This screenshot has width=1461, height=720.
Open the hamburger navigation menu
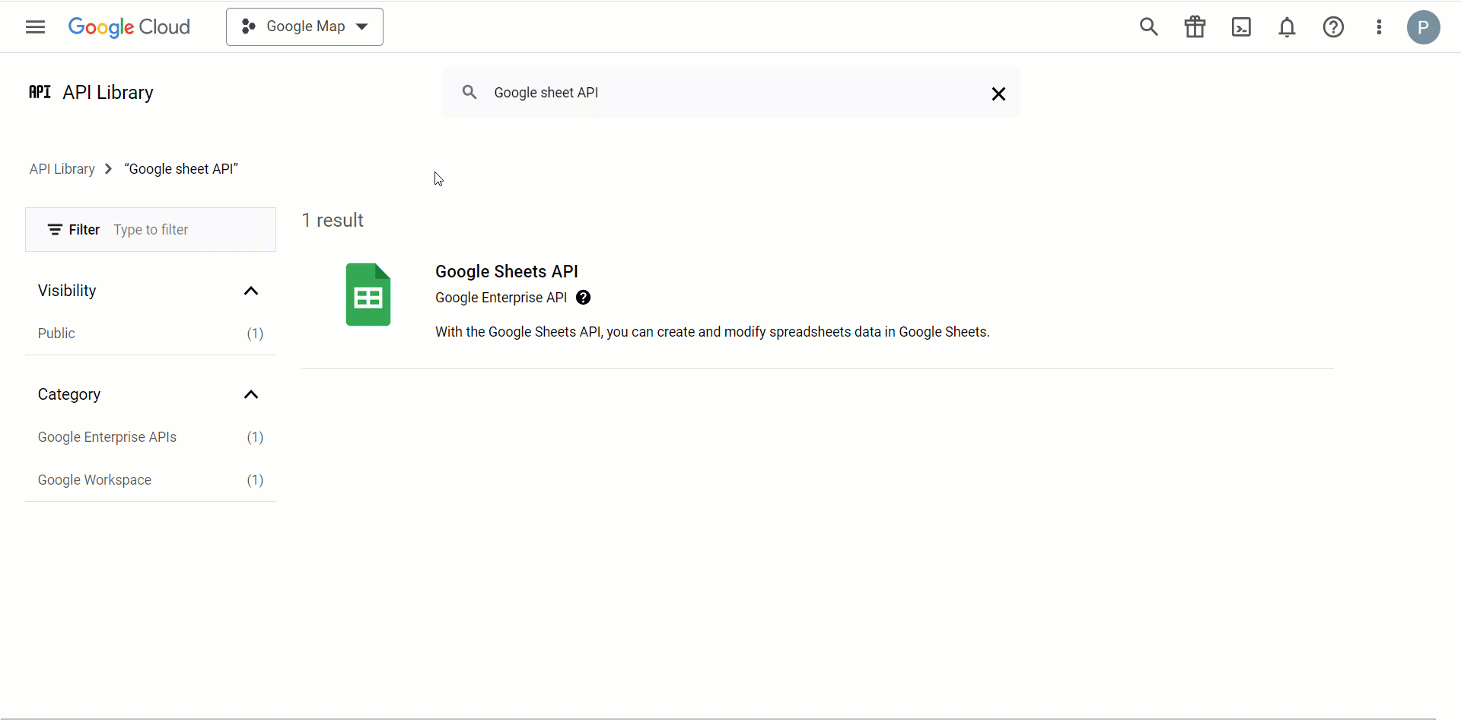tap(35, 27)
